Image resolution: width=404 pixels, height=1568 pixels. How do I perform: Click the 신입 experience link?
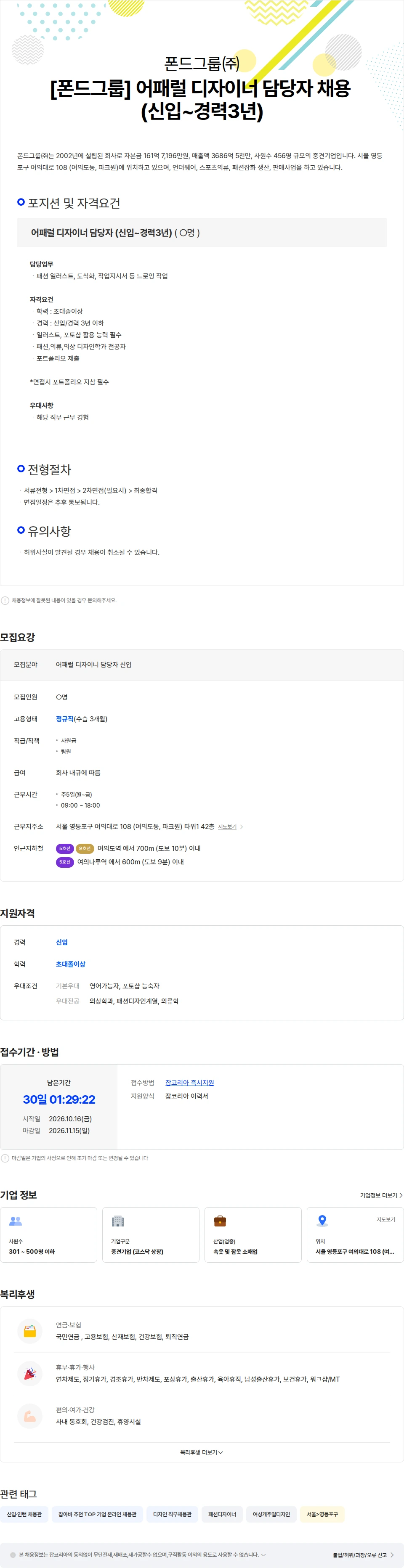pos(61,942)
